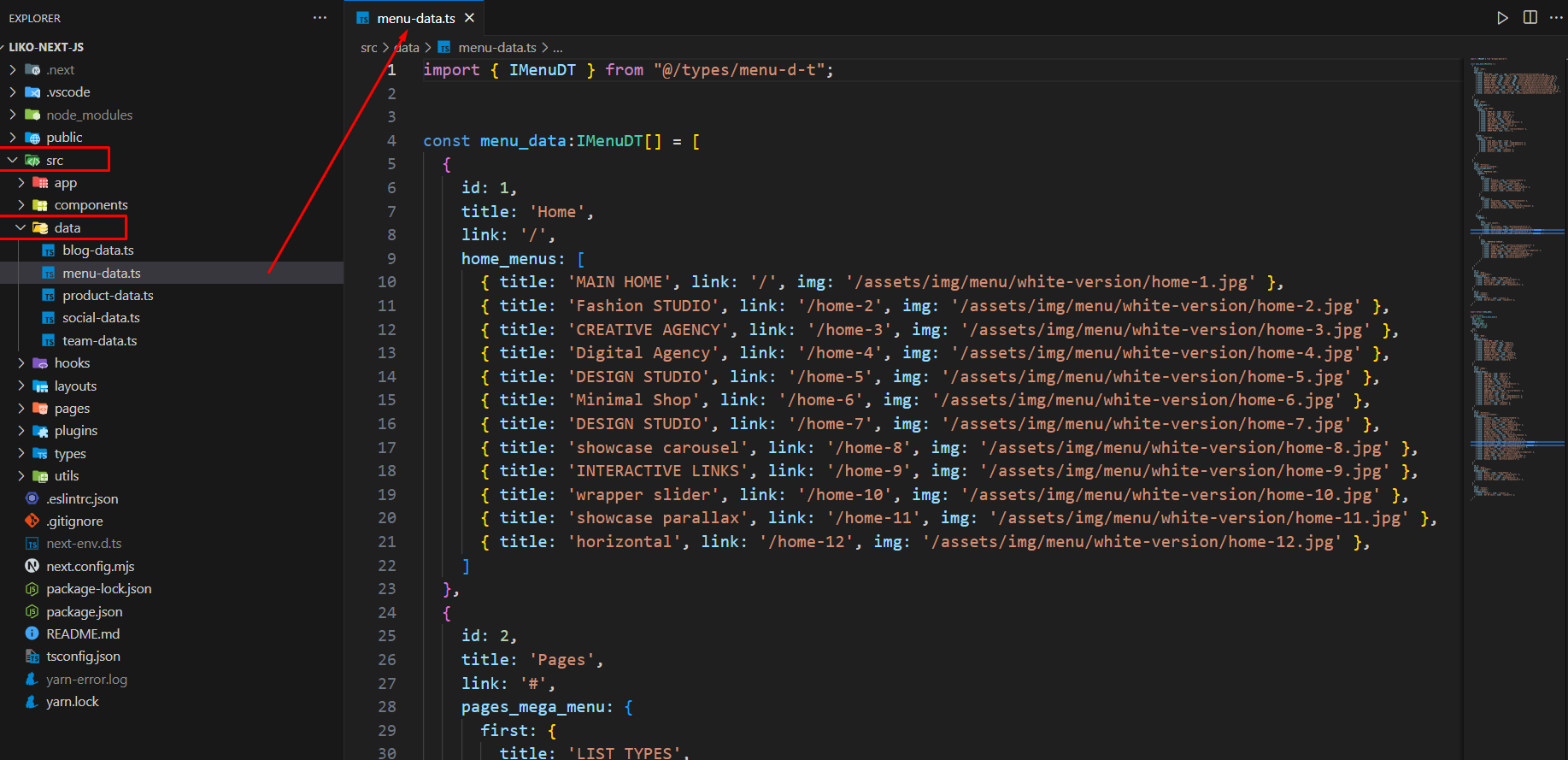
Task: Open Explorer Views and More Actions ellipsis
Action: pyautogui.click(x=320, y=18)
